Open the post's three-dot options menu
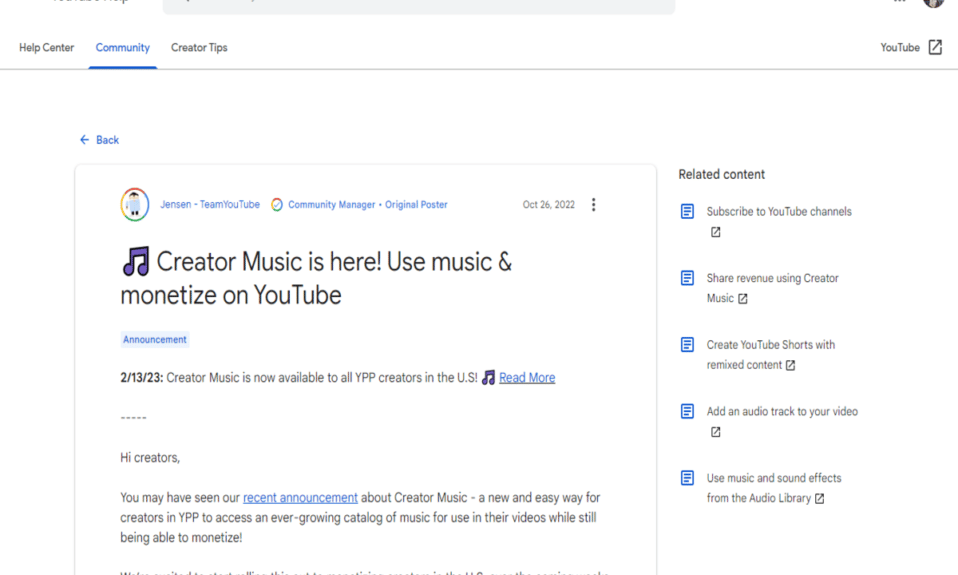The image size is (958, 575). 593,205
